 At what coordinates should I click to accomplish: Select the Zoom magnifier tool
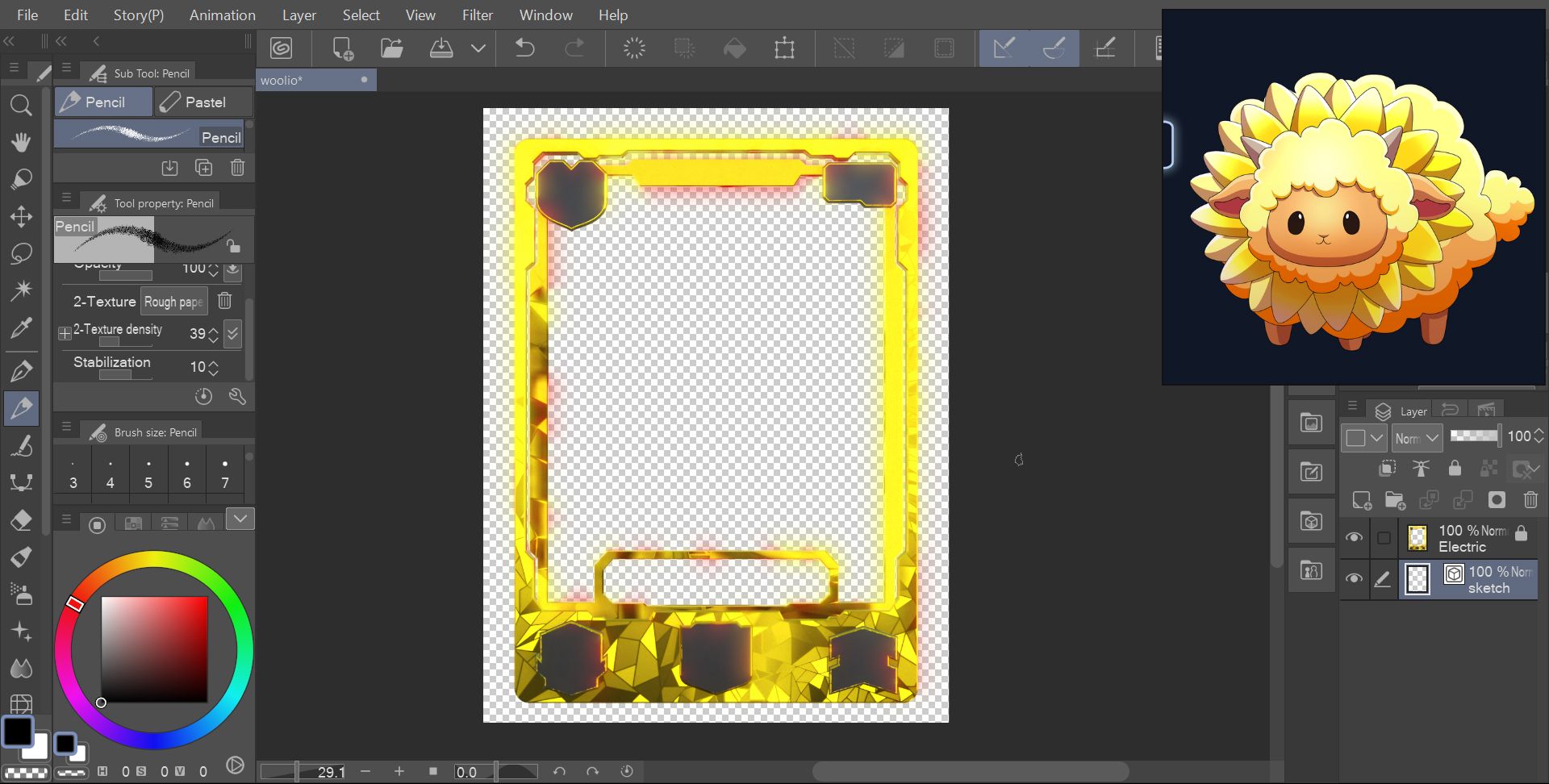[x=21, y=105]
